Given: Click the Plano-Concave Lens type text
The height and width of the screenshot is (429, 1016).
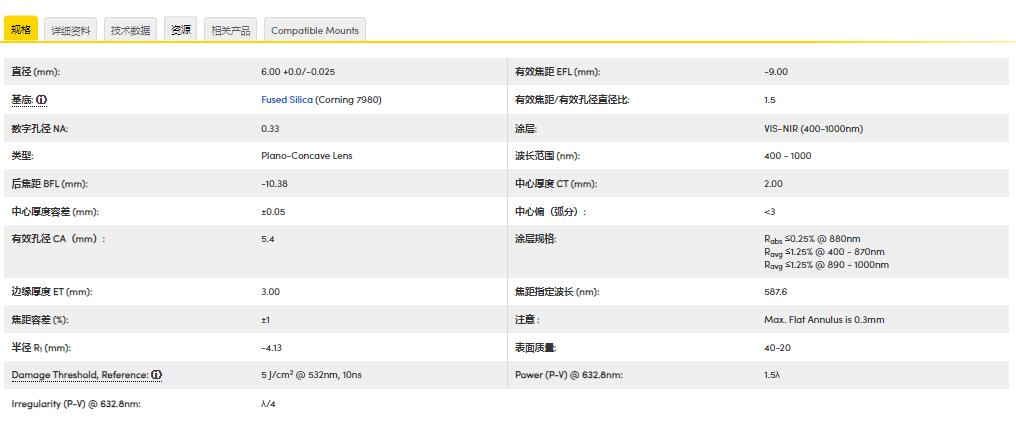Looking at the screenshot, I should tap(306, 156).
